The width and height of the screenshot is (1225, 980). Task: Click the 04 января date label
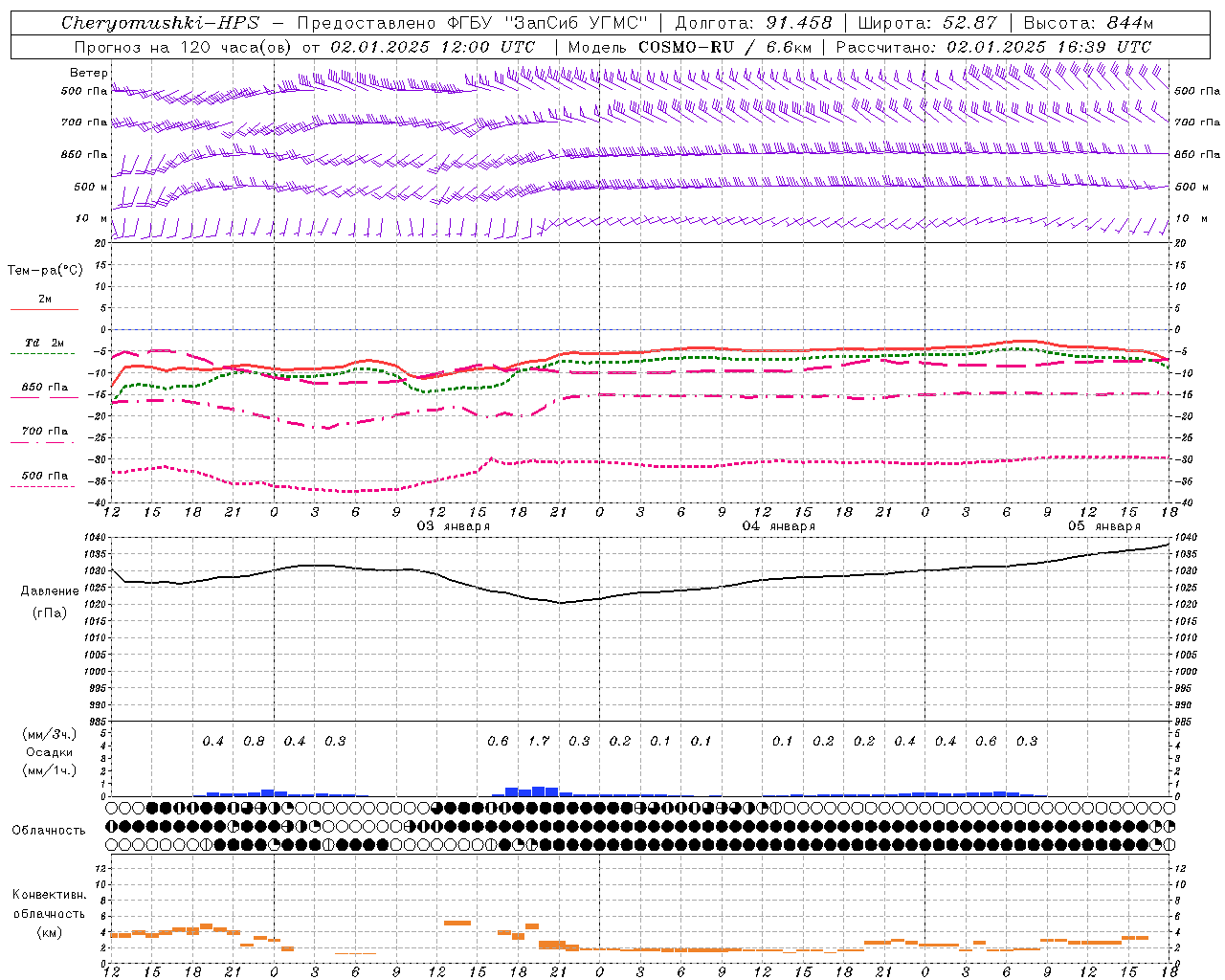(x=779, y=526)
